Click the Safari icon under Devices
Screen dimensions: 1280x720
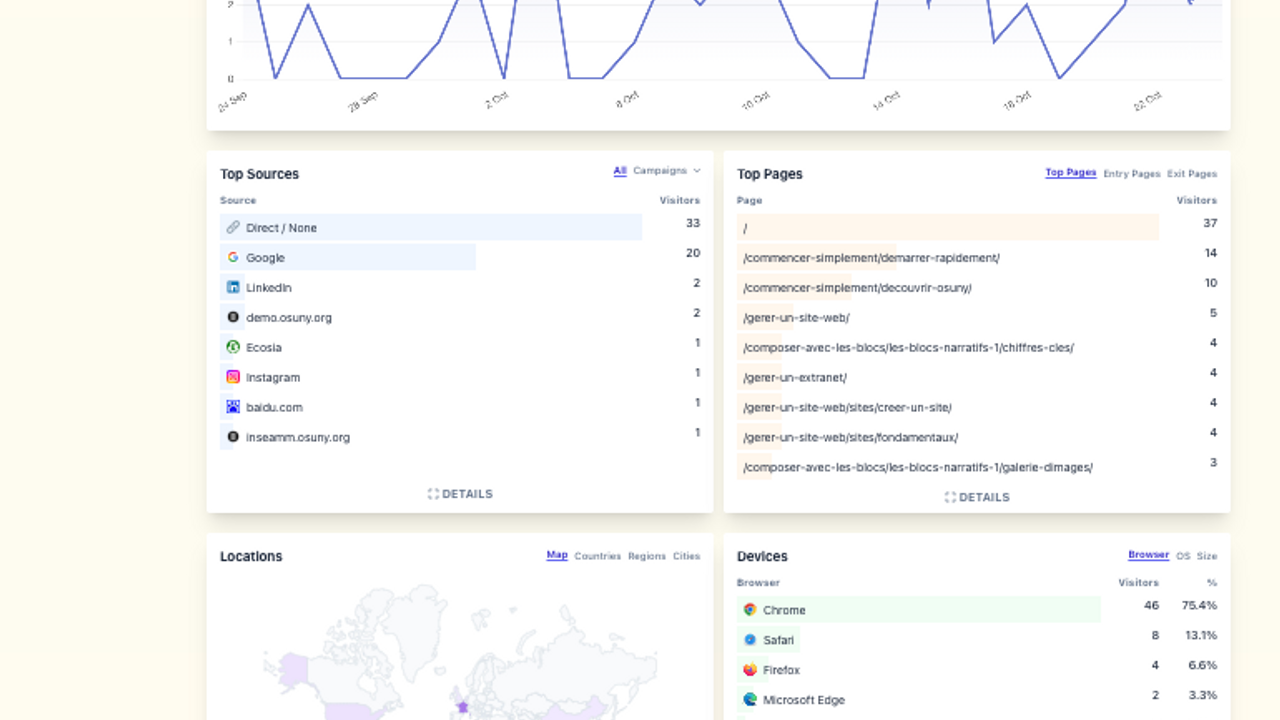click(749, 639)
